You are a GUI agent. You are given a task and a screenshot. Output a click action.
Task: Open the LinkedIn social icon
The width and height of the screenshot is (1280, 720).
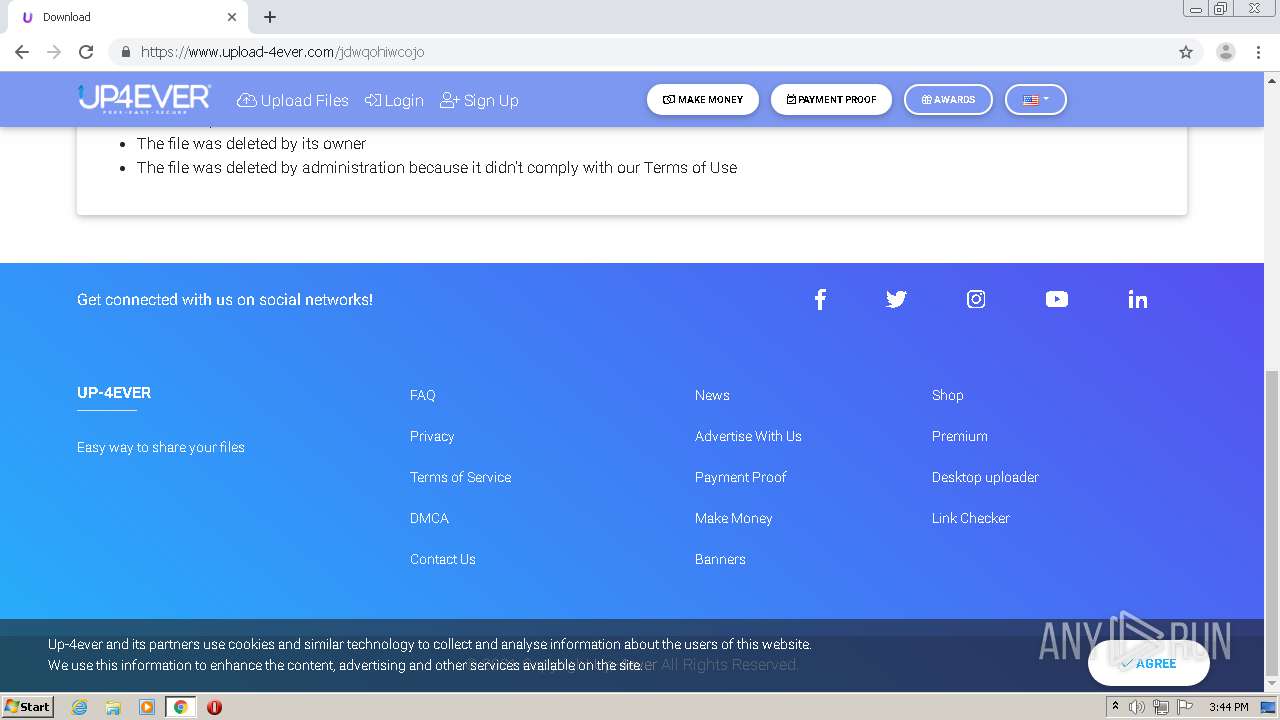pyautogui.click(x=1137, y=299)
